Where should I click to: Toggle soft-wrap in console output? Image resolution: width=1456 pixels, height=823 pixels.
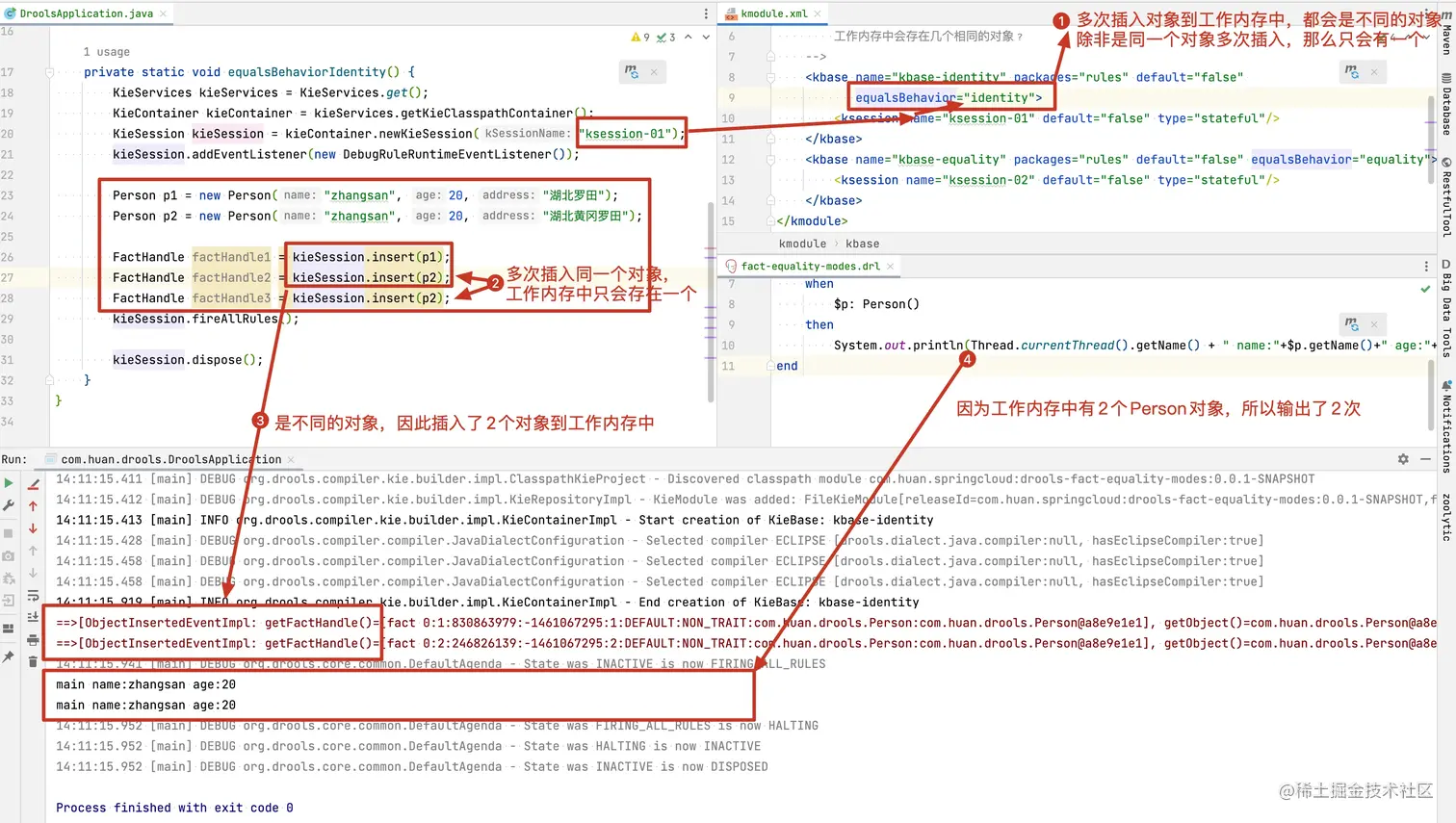[x=33, y=595]
